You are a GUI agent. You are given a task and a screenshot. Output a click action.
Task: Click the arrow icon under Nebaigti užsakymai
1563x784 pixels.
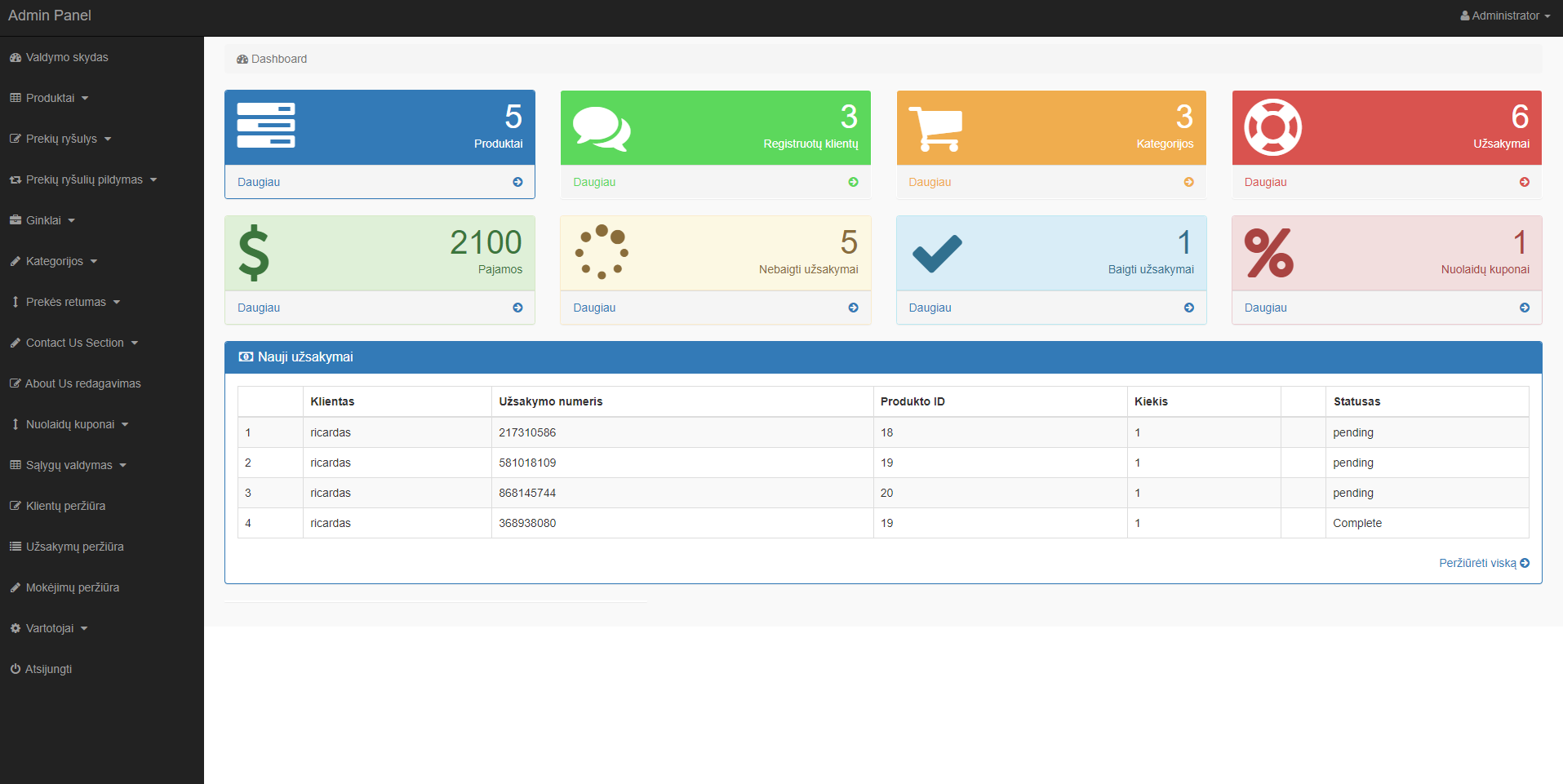(853, 308)
